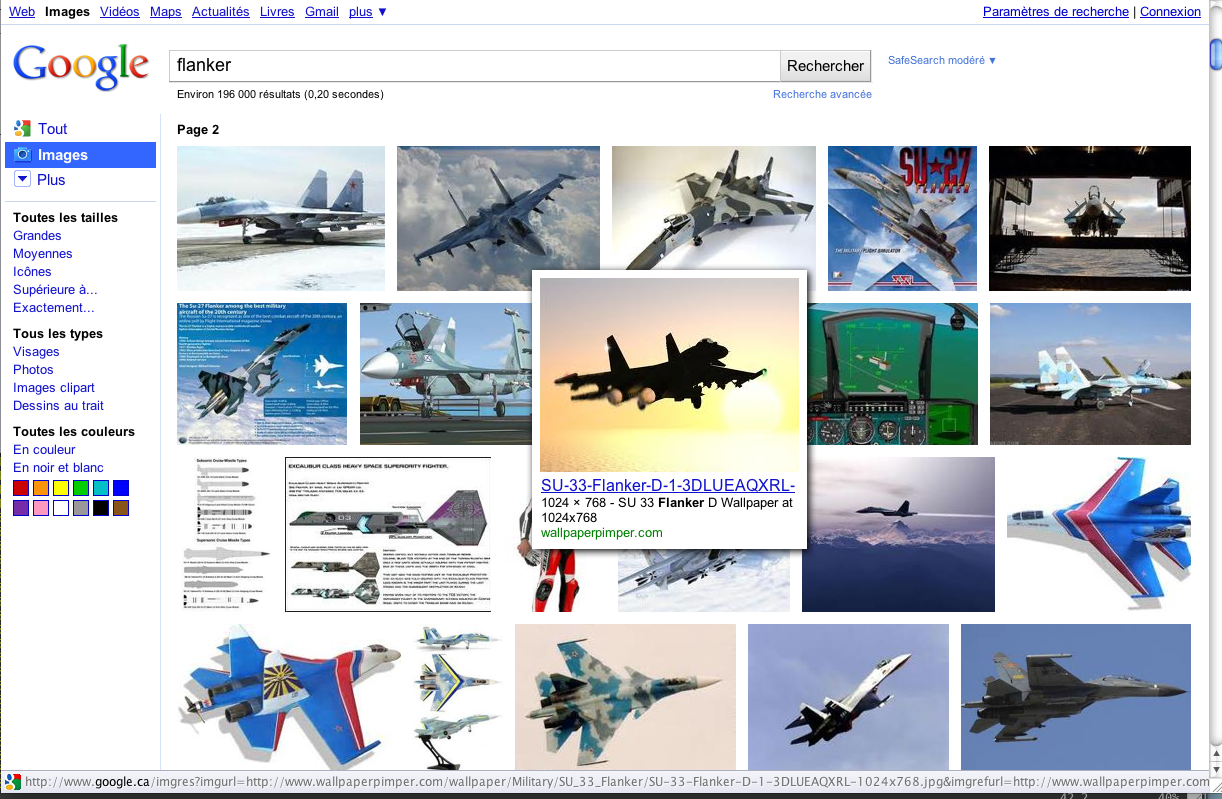Screen dimensions: 1222x799
Task: Open the Recherche avancée link
Action: click(x=822, y=94)
